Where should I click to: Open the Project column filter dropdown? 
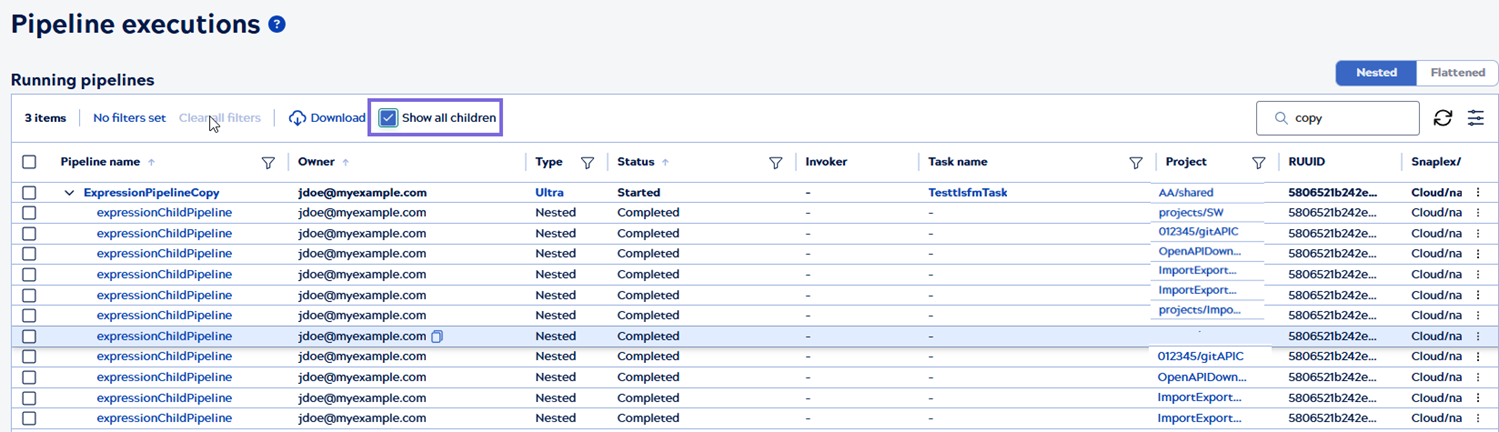coord(1259,162)
